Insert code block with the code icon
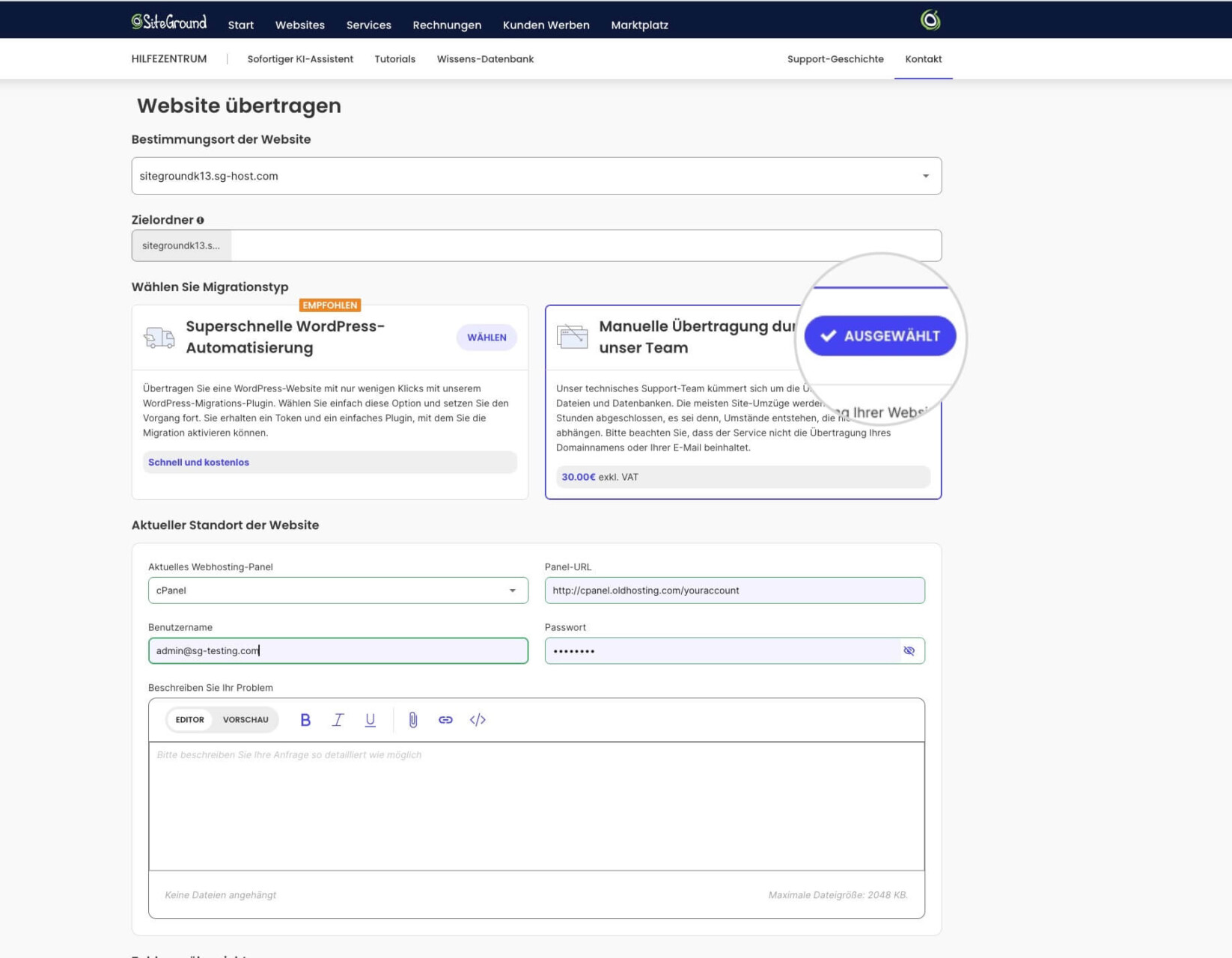The height and width of the screenshot is (958, 1232). 478,720
